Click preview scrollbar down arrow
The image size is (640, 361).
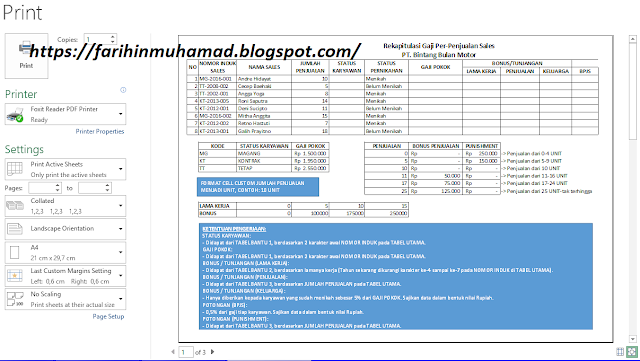(x=633, y=339)
